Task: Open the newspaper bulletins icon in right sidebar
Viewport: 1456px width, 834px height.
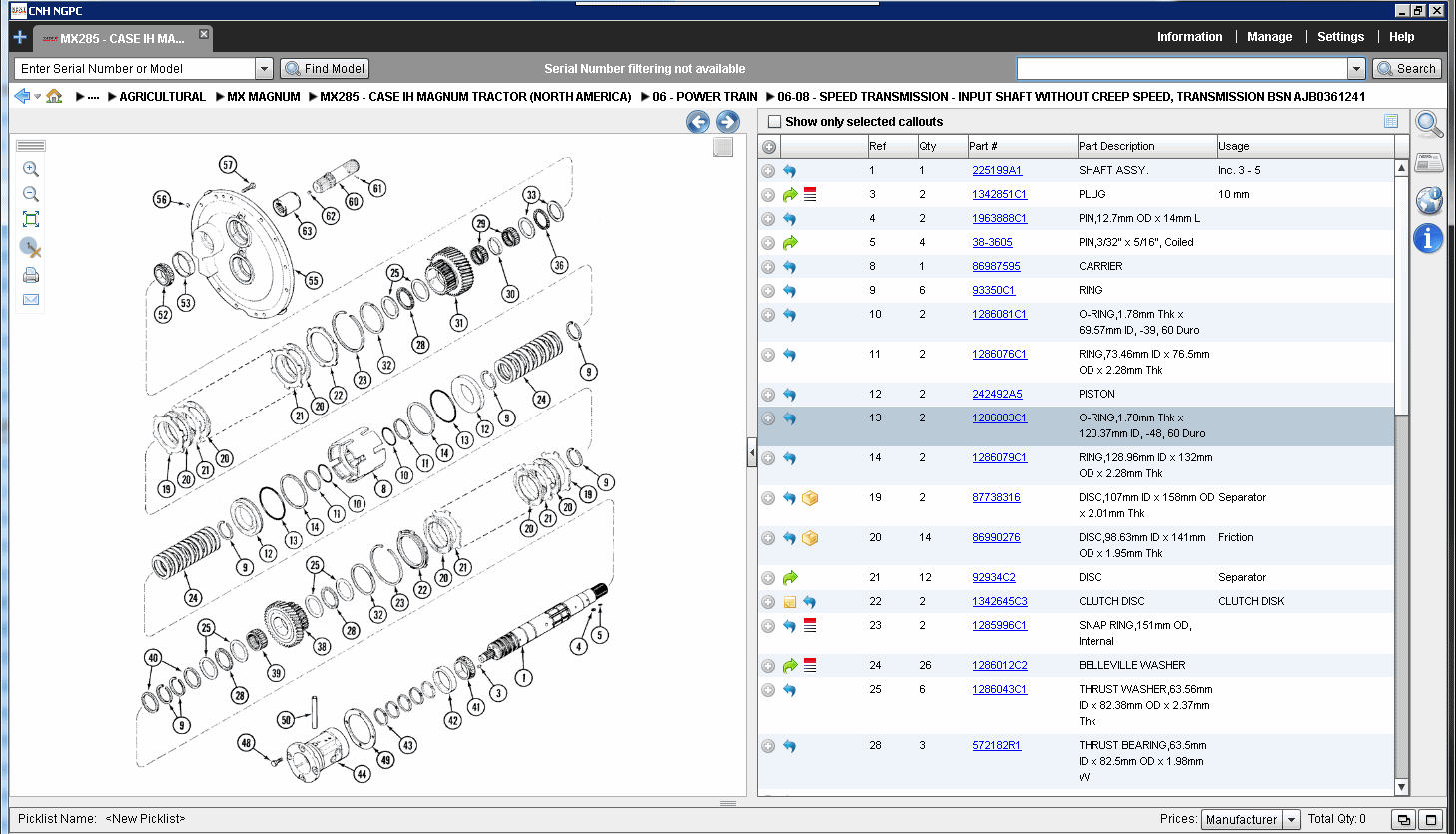Action: pos(1428,162)
